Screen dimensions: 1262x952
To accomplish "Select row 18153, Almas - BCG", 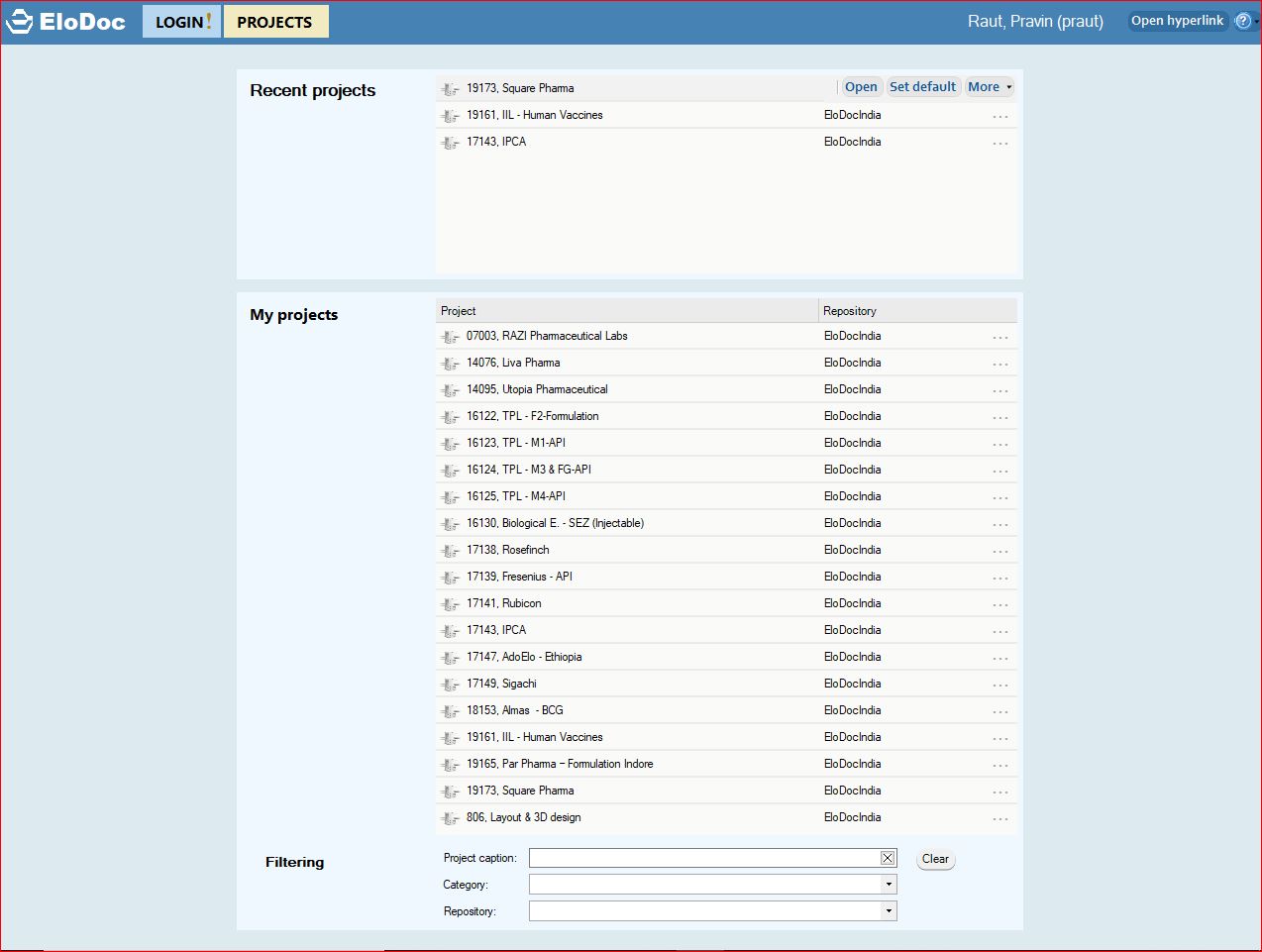I will pos(726,711).
